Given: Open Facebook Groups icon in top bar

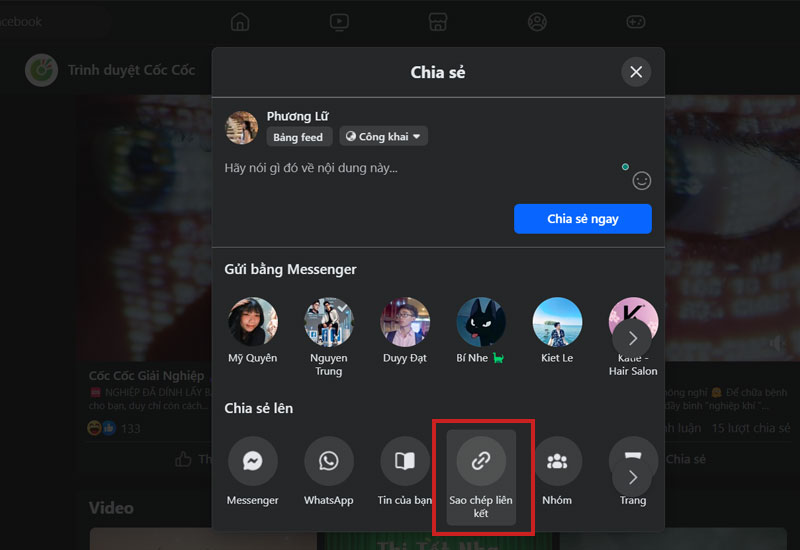Looking at the screenshot, I should coord(537,22).
